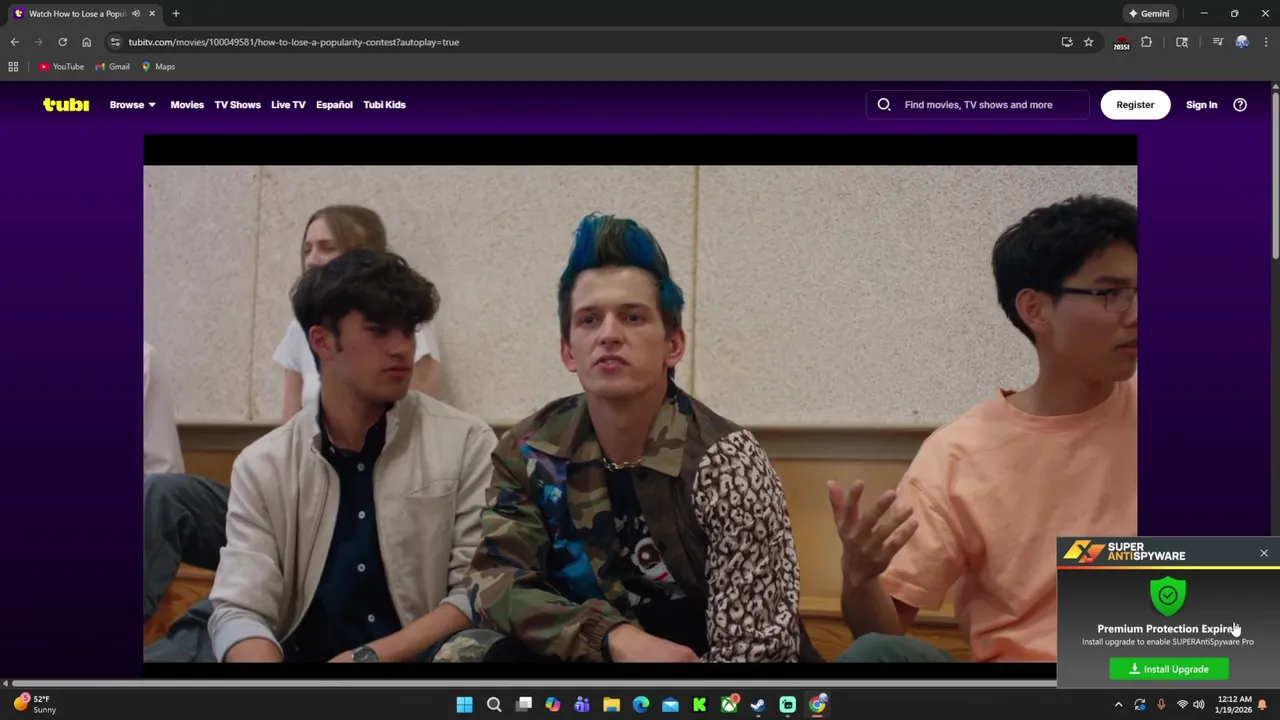Mute the tab using the speaker icon
This screenshot has width=1280, height=720.
(x=136, y=14)
